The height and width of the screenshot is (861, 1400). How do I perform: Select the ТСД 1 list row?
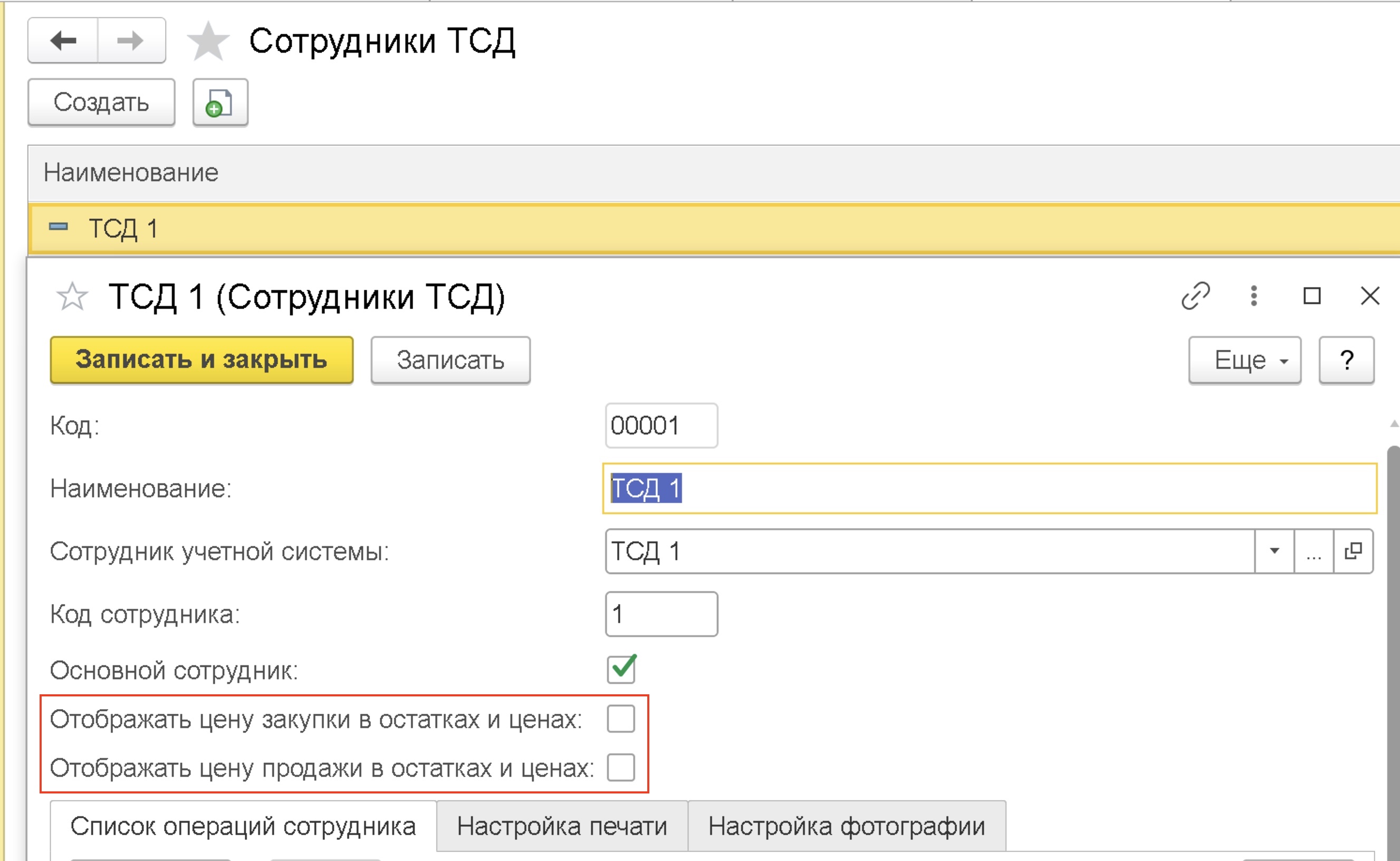[x=715, y=228]
